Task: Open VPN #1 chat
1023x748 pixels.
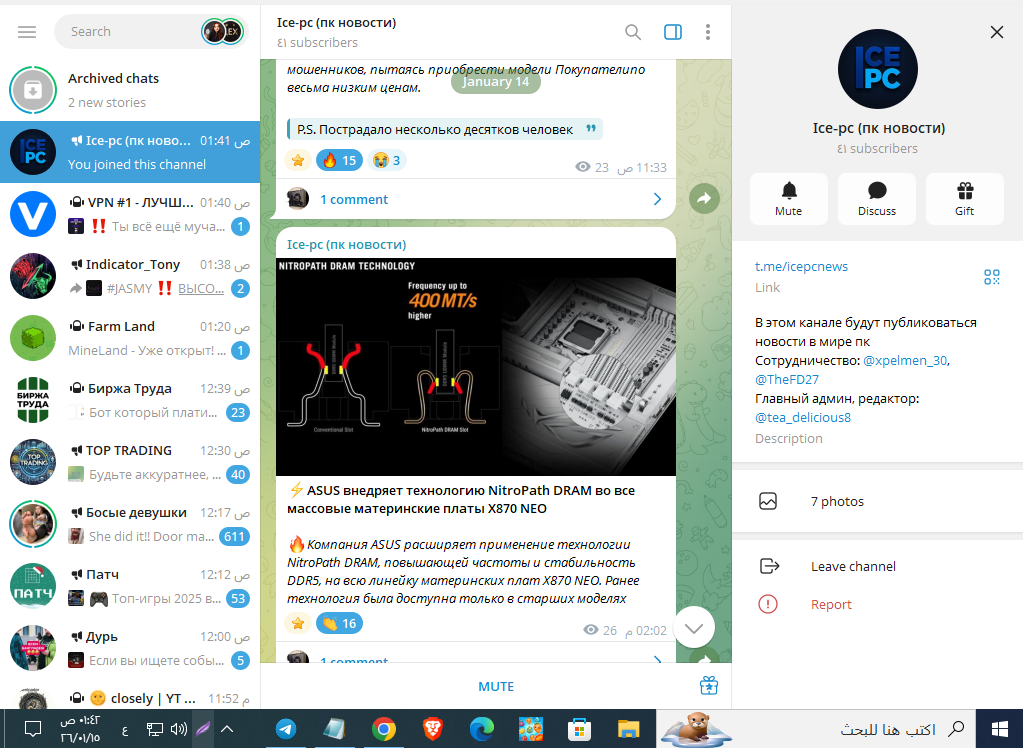Action: click(130, 214)
